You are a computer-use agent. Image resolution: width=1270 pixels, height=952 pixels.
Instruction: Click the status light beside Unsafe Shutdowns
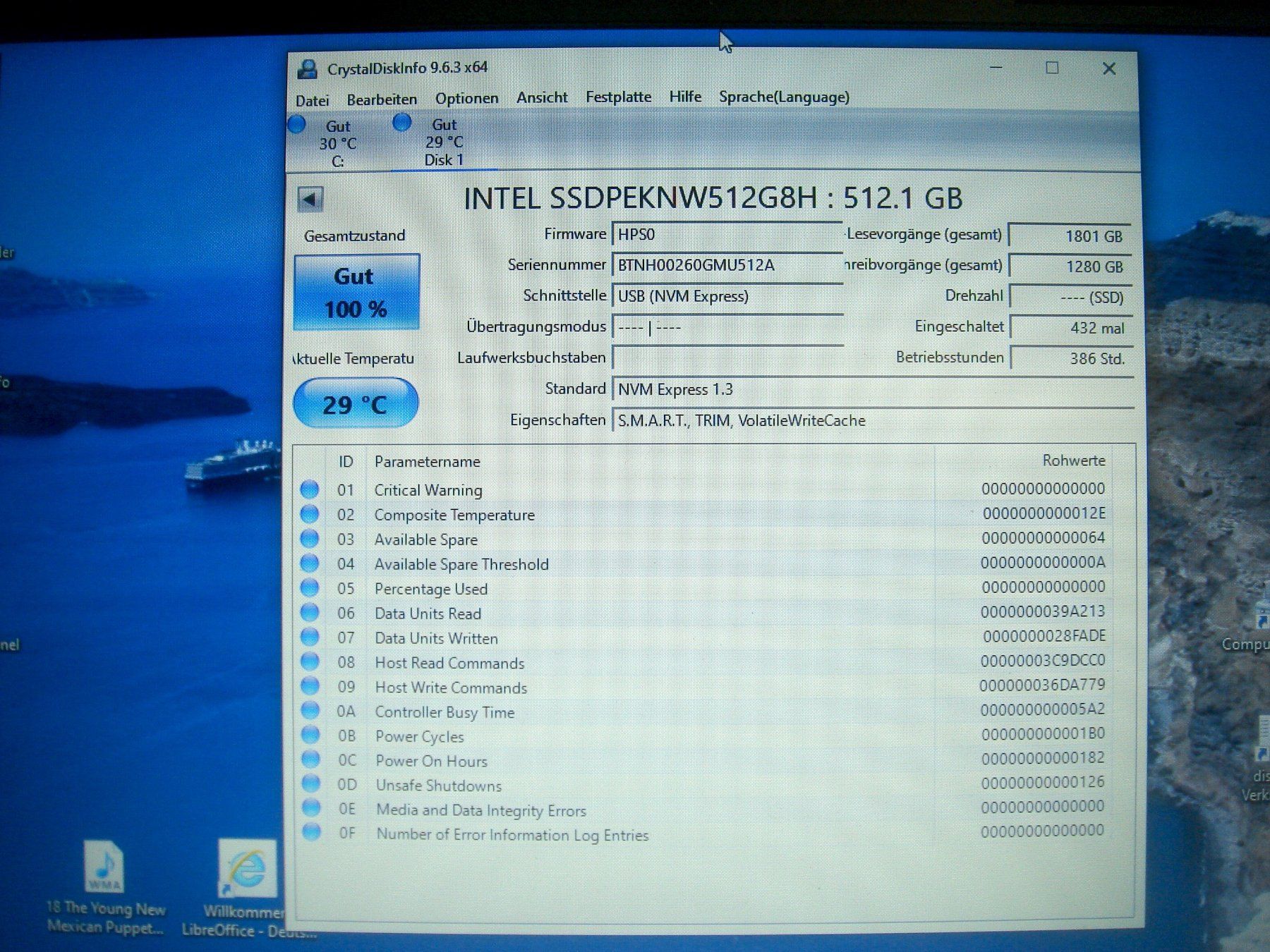click(x=310, y=784)
